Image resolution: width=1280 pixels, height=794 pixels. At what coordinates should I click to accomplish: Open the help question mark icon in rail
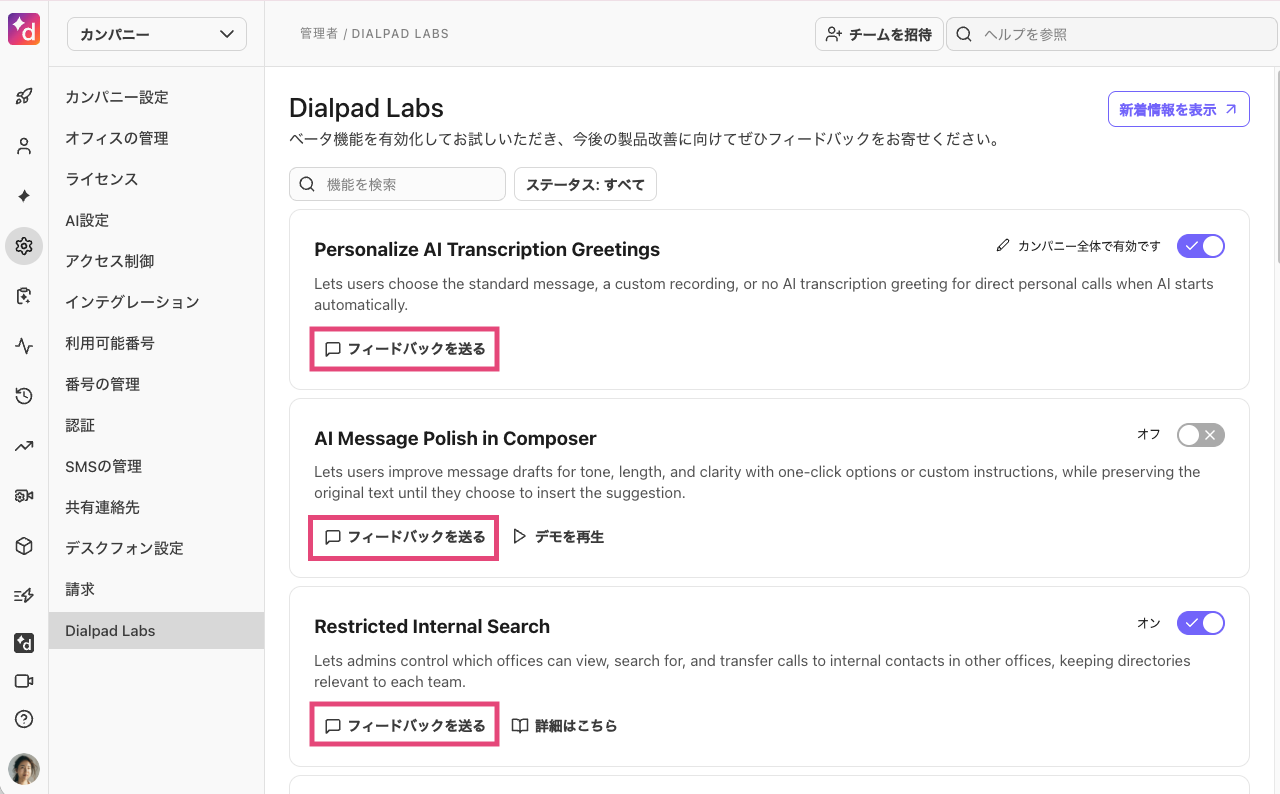click(x=24, y=719)
